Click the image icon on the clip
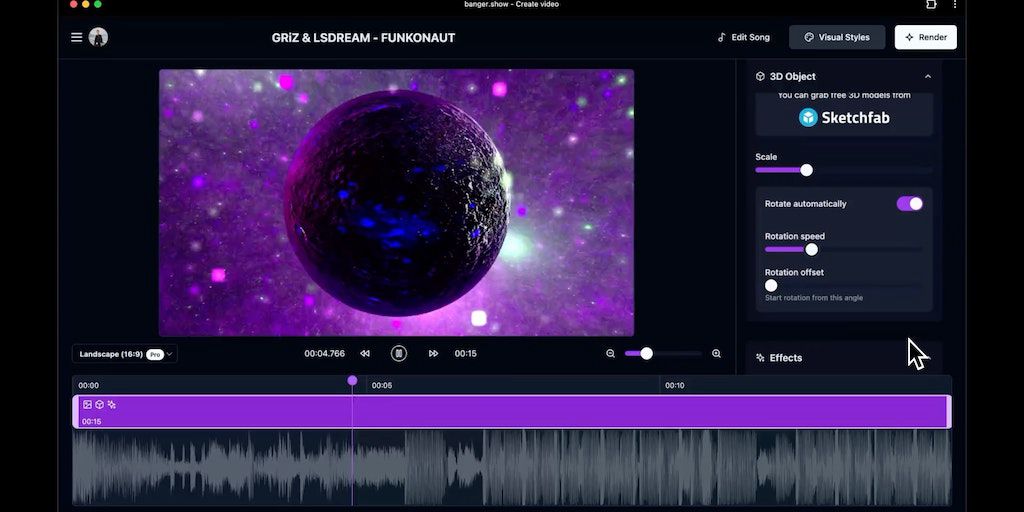The height and width of the screenshot is (512, 1024). click(87, 404)
